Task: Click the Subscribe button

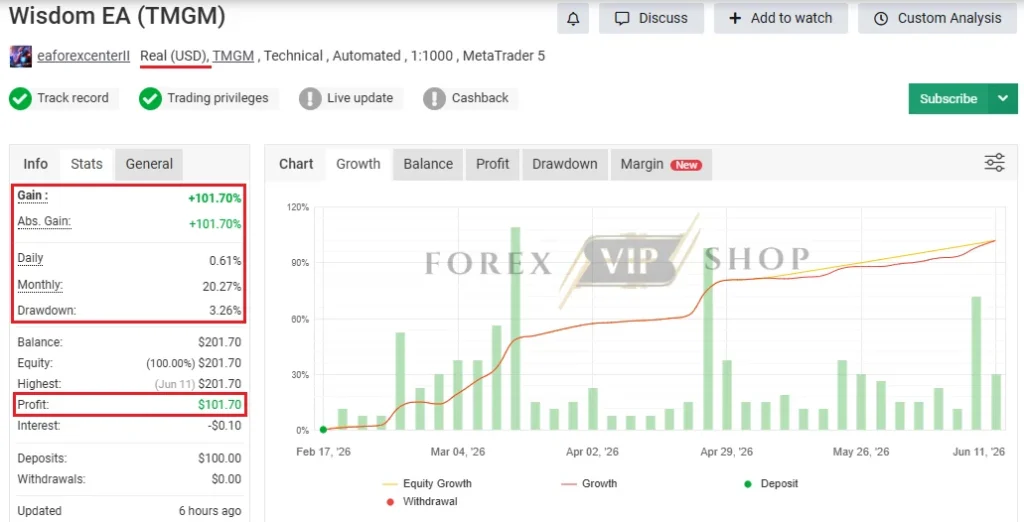Action: click(x=948, y=99)
